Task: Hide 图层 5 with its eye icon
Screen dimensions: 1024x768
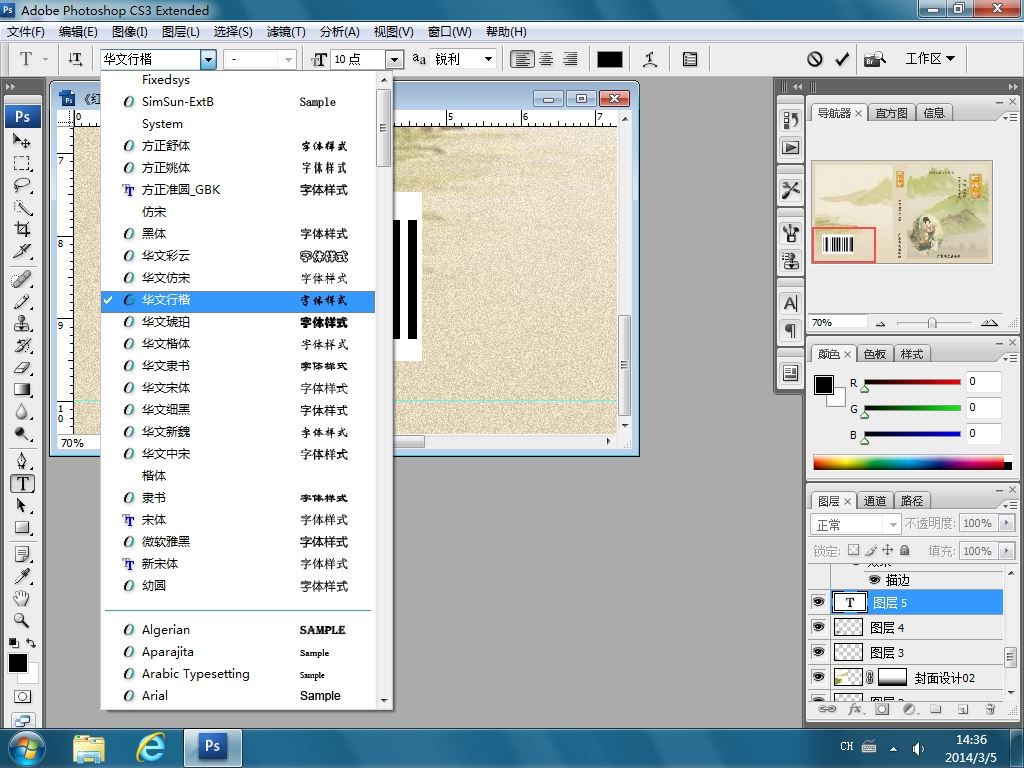Action: point(818,602)
